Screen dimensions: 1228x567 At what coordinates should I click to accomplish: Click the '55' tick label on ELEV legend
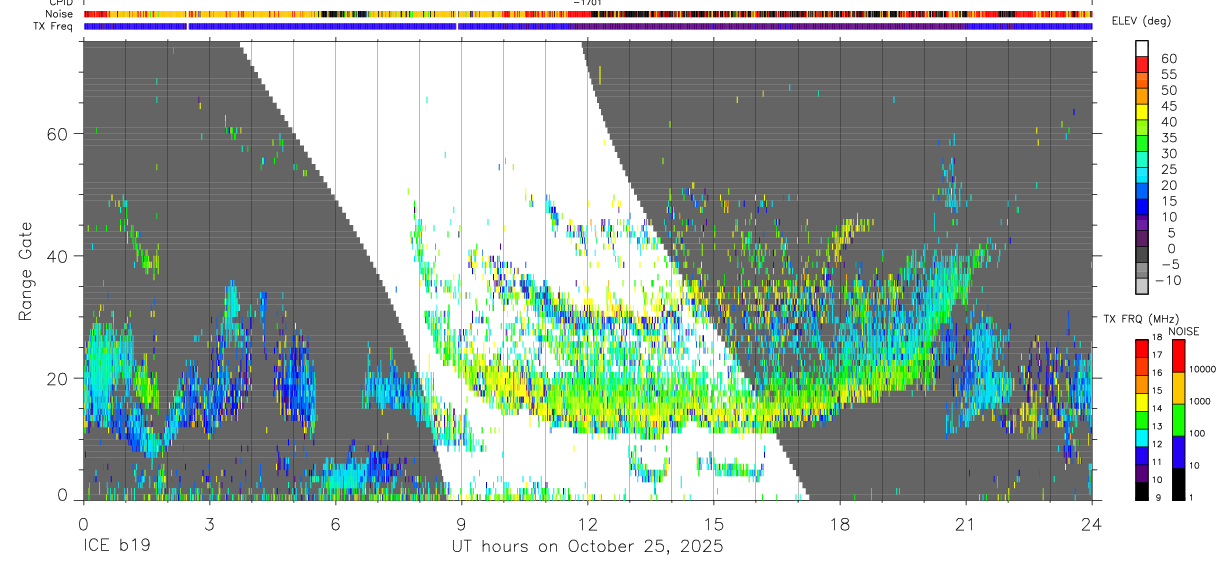(1167, 74)
